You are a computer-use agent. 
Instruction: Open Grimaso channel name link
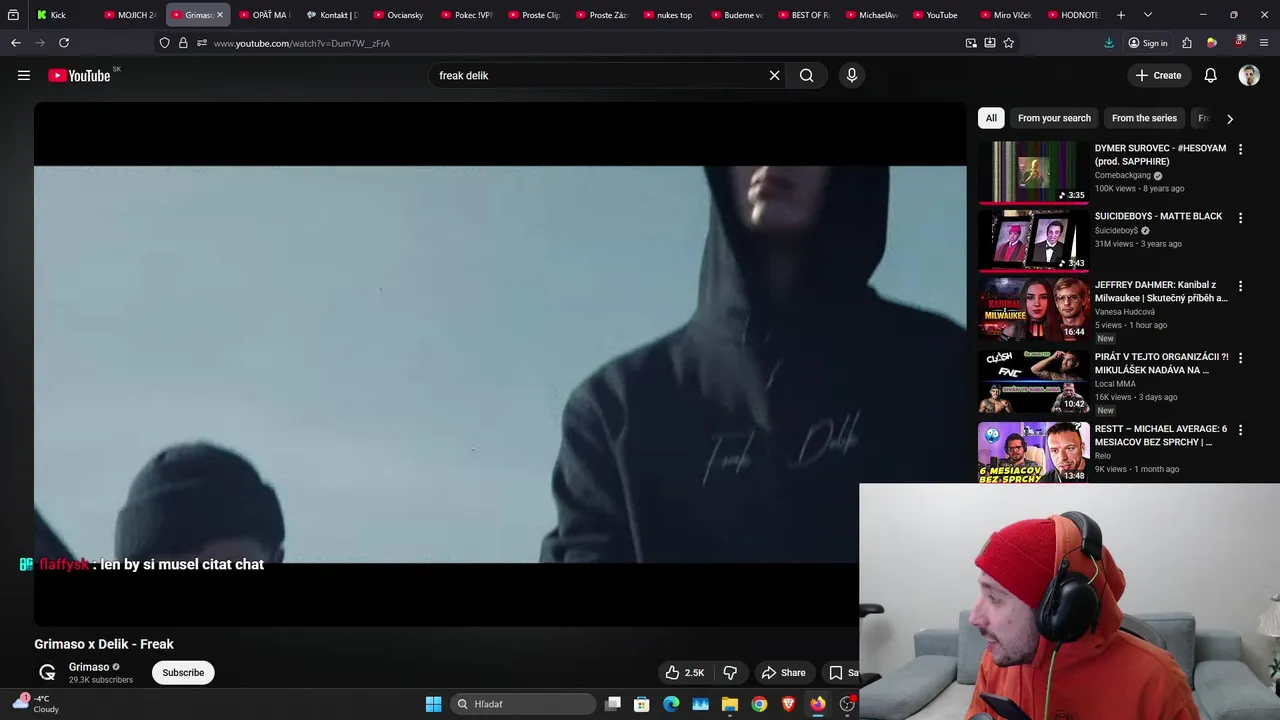pos(89,667)
